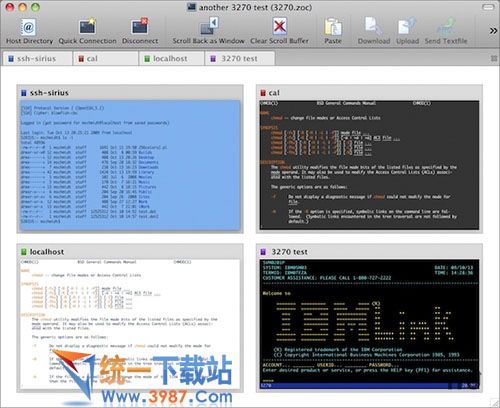Start a Quick Connection
This screenshot has width=500, height=408.
[x=87, y=32]
